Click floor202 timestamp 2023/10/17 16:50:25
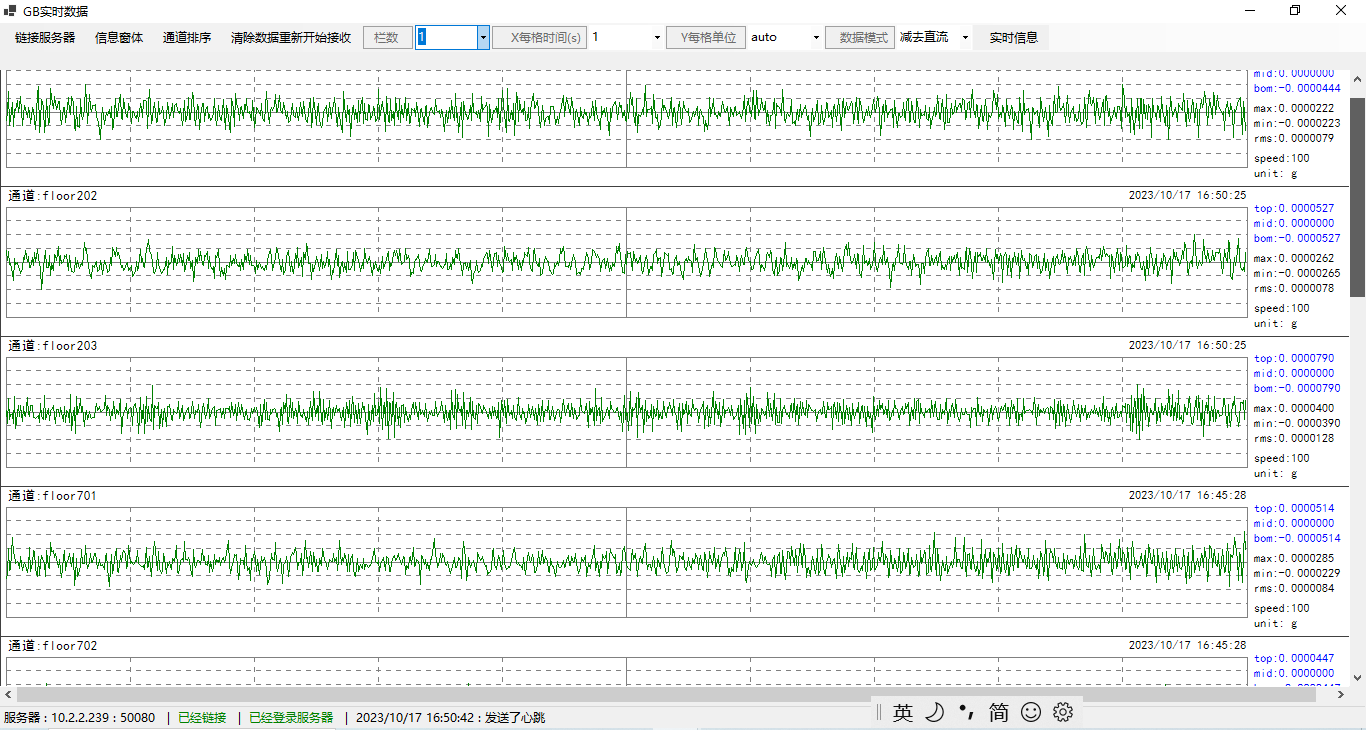The image size is (1366, 730). 1187,196
